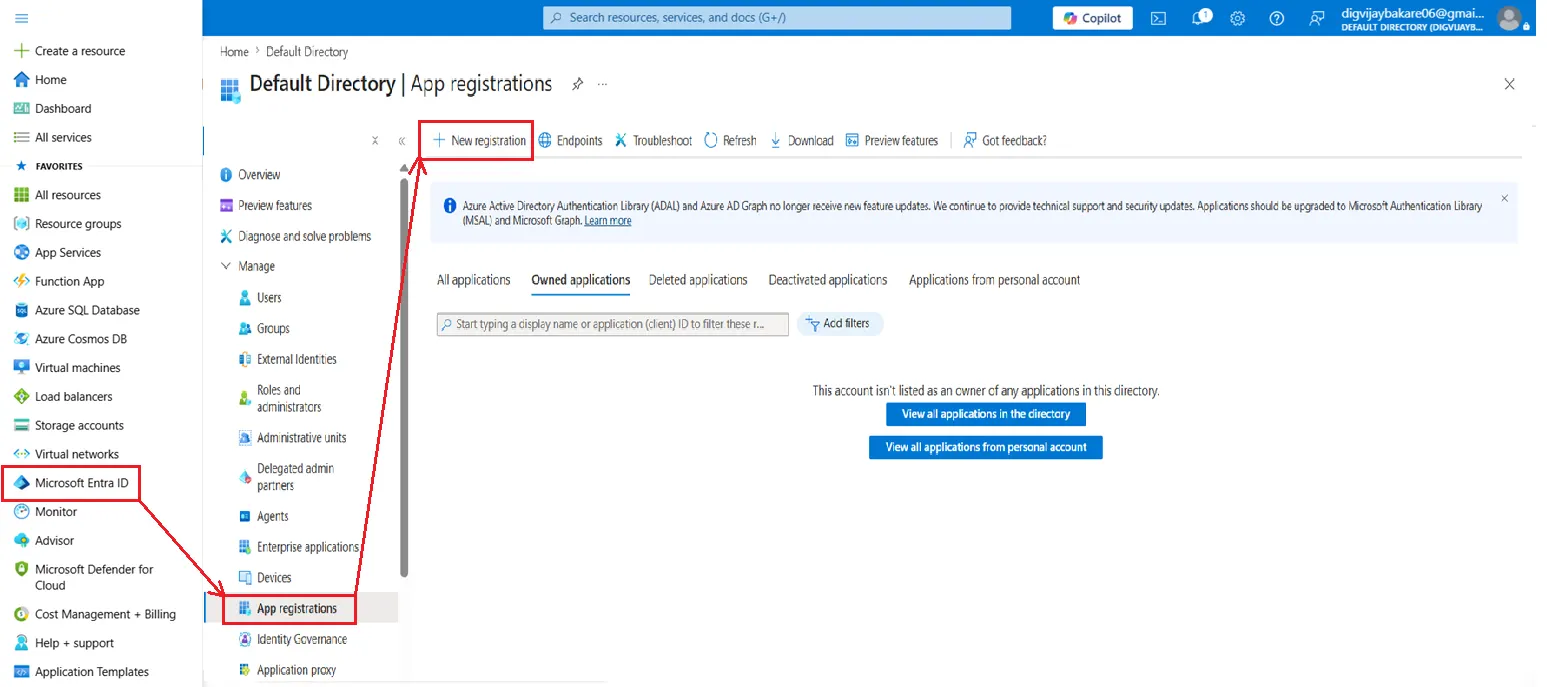Collapse the Manage section

(x=225, y=267)
